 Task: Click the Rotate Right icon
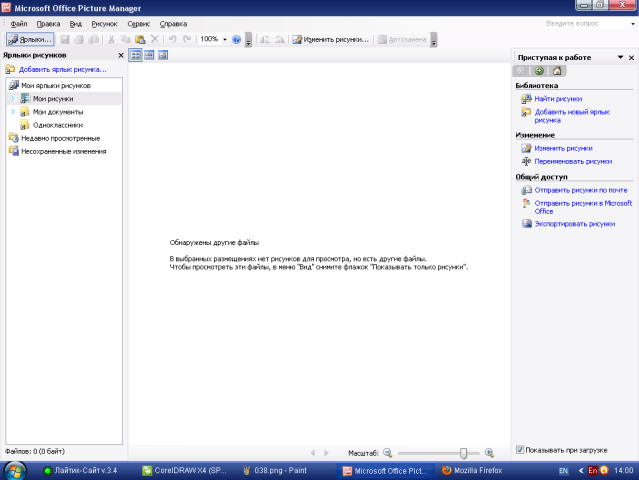[280, 40]
